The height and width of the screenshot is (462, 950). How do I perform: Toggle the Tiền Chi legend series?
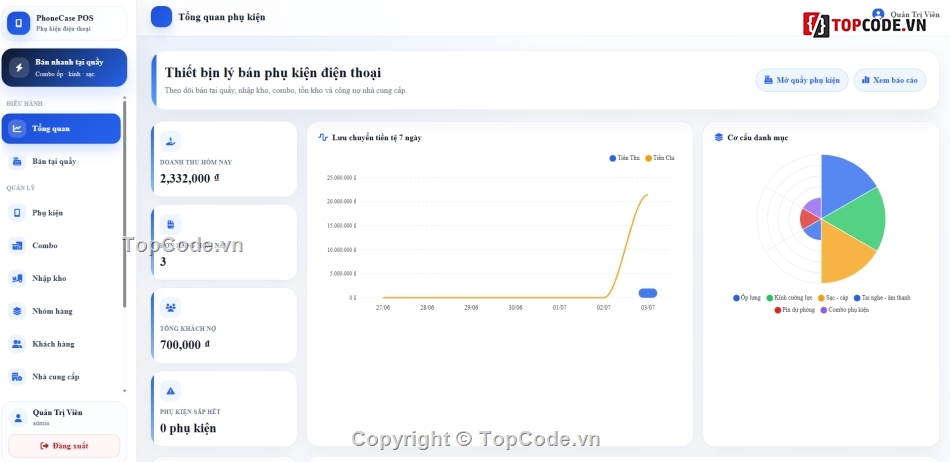(660, 158)
